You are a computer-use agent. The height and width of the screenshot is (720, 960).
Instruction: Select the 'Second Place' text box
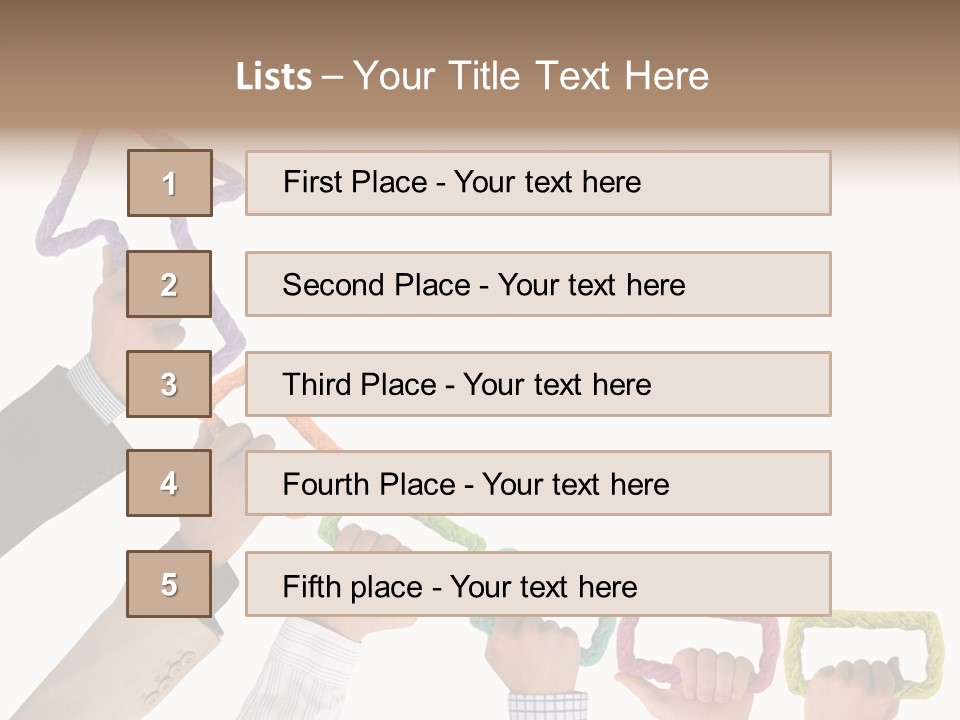click(538, 284)
